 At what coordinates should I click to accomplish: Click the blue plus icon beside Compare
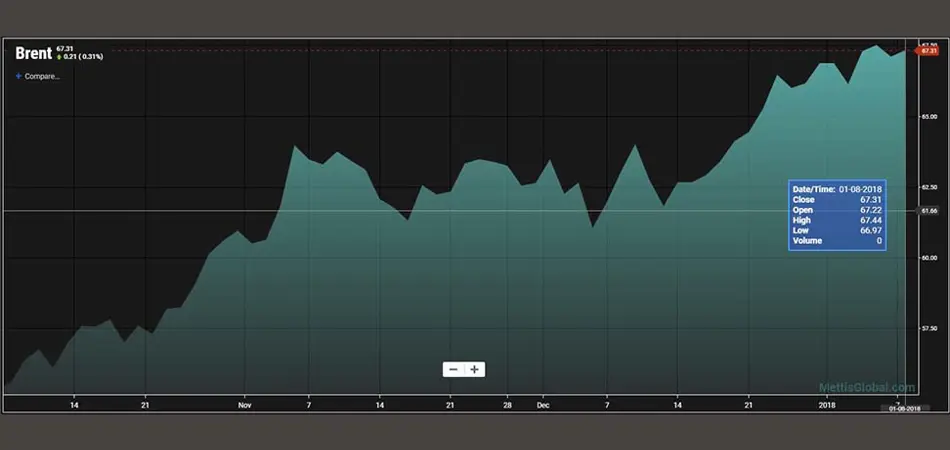tap(18, 76)
